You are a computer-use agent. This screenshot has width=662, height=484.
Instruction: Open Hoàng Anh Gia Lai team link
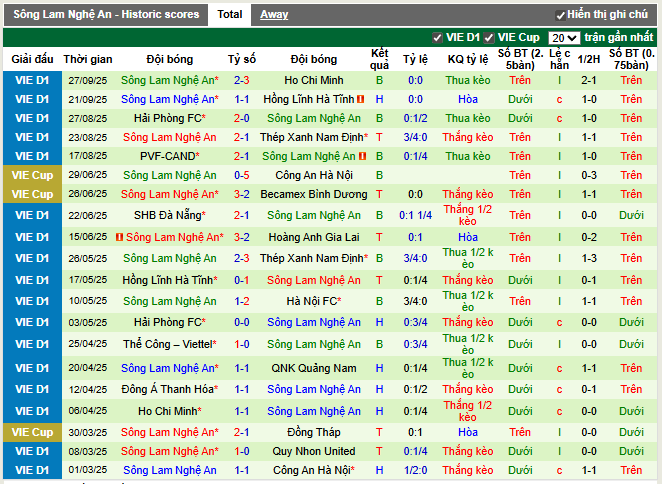click(314, 237)
